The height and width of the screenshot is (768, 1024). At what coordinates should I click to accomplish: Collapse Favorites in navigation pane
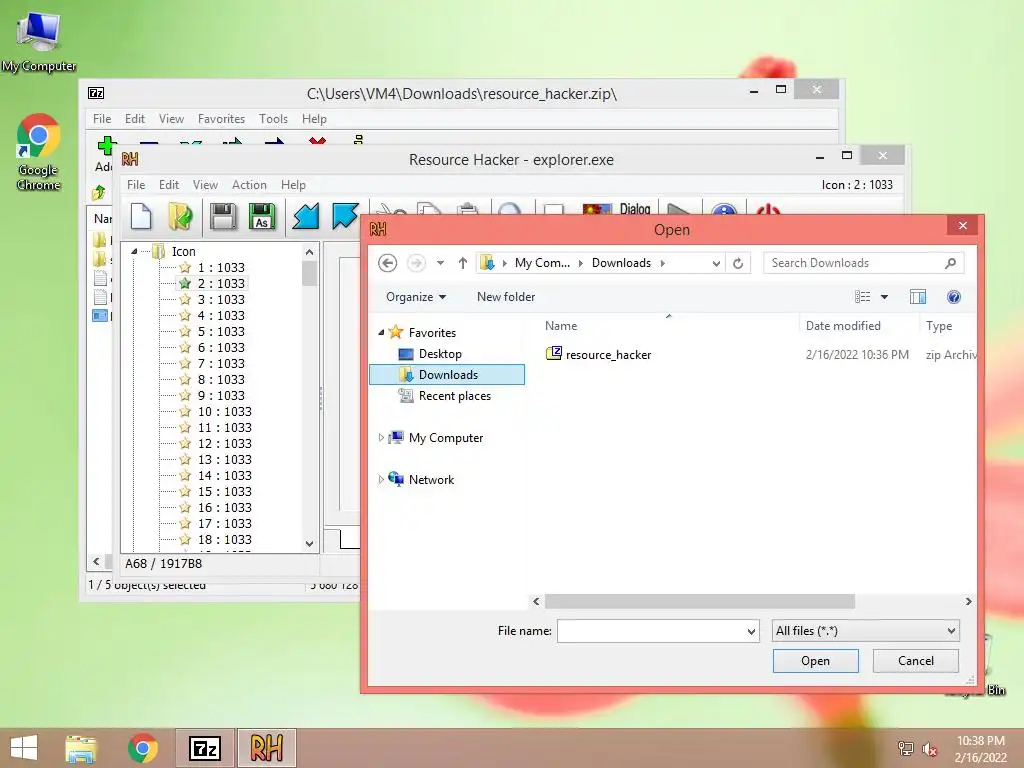tap(381, 332)
